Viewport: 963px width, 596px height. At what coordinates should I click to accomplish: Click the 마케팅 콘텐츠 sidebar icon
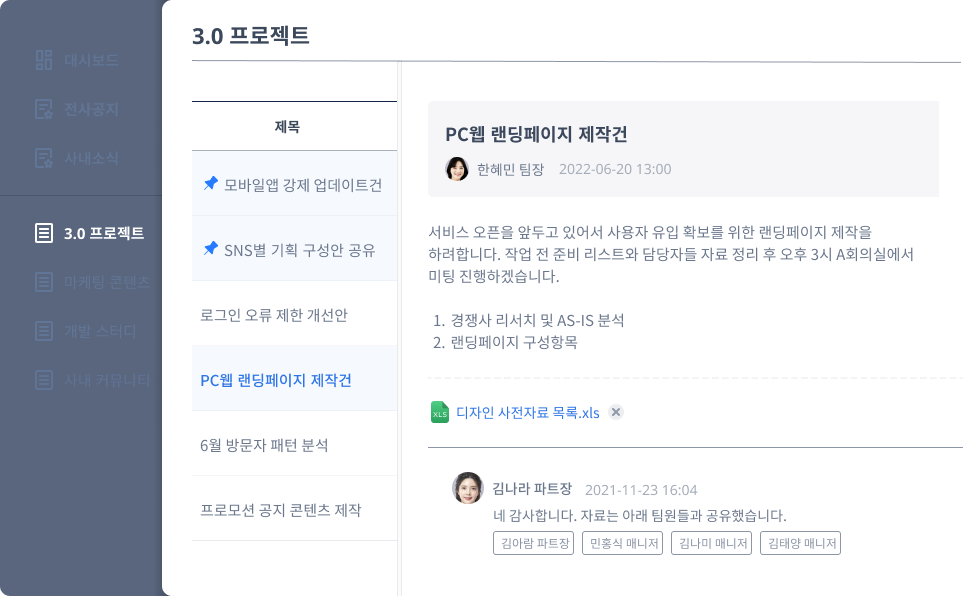coord(43,282)
